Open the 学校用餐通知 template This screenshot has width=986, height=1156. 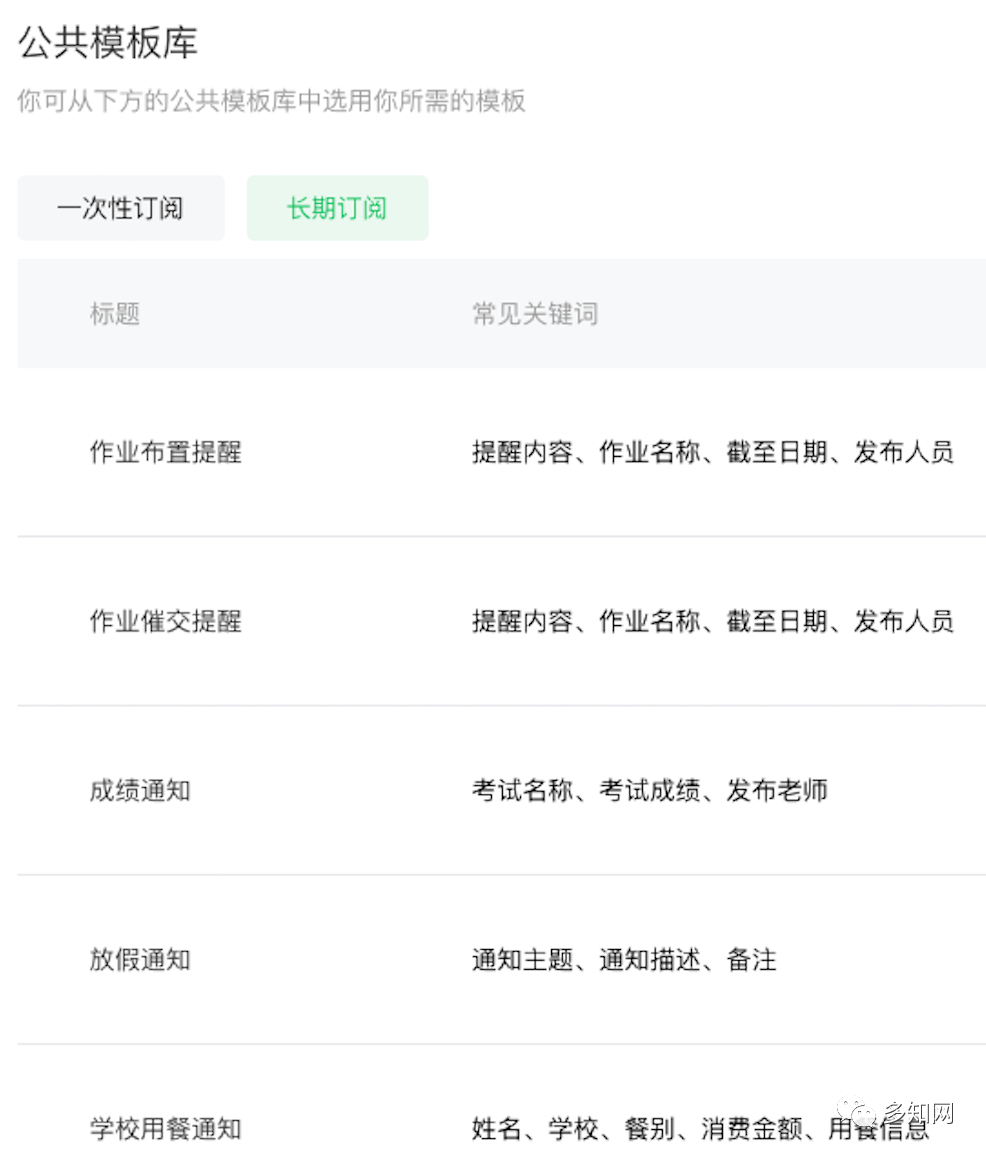[165, 1129]
